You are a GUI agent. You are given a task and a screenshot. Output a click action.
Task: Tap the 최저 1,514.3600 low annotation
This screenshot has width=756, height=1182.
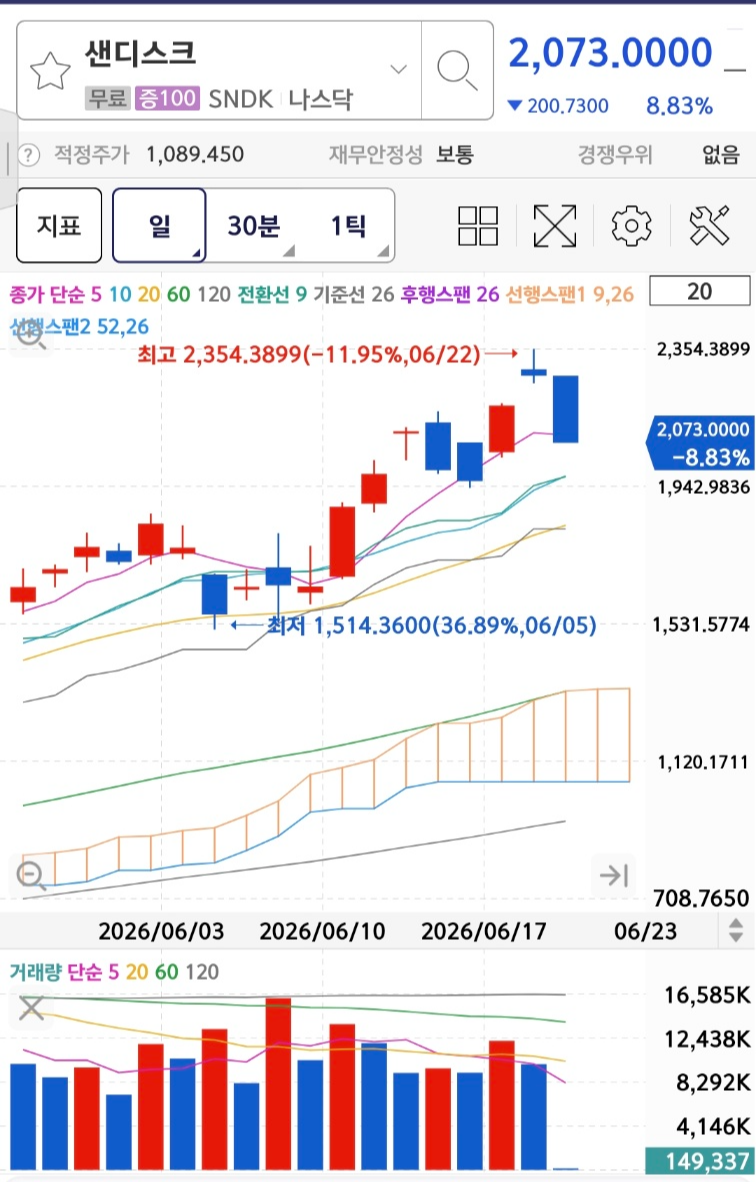432,625
